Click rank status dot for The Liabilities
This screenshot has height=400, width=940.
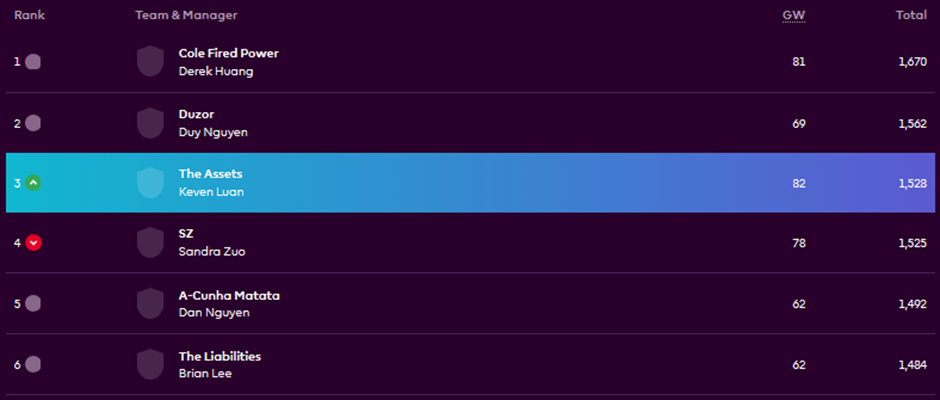coord(33,364)
